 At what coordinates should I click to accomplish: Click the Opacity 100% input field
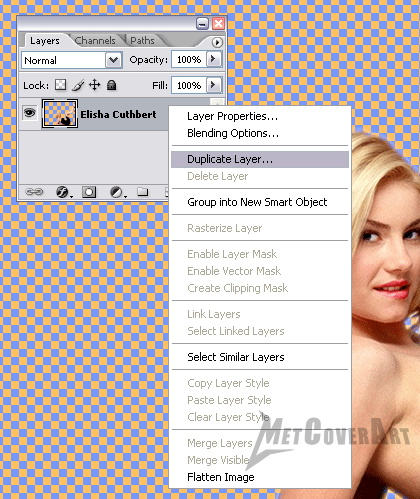(189, 60)
